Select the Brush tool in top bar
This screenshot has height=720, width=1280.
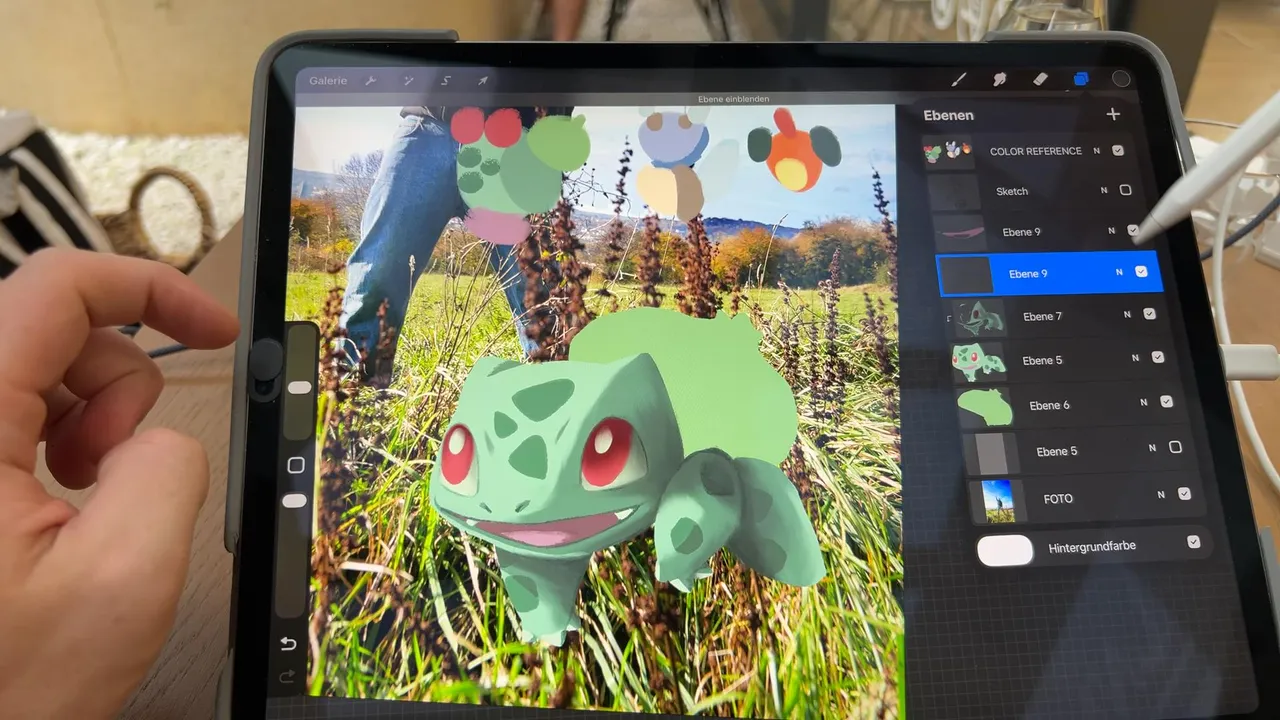pos(958,79)
